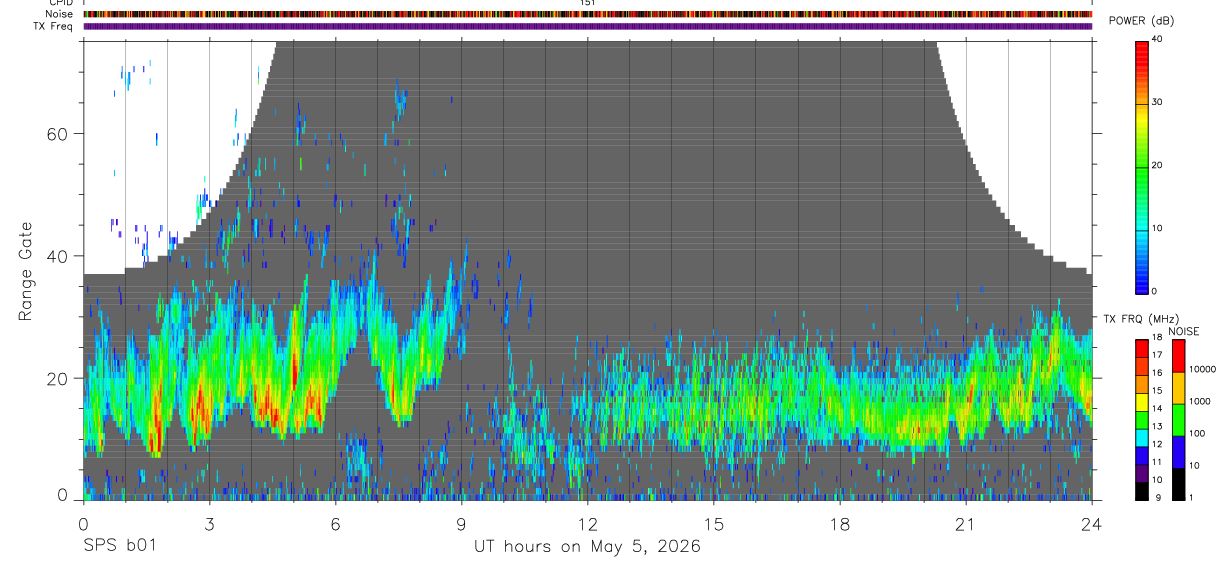Click the POWER (dB) color bar
The height and width of the screenshot is (567, 1228).
tap(1142, 166)
